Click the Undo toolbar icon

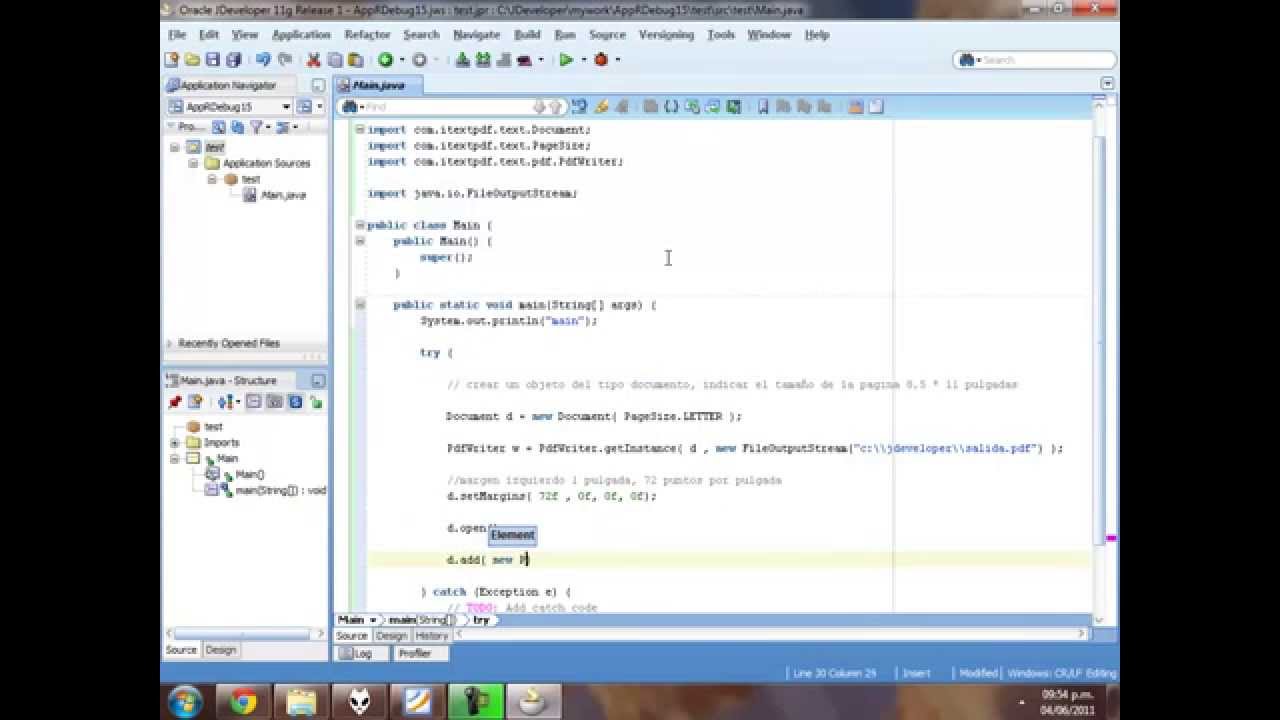tap(263, 60)
